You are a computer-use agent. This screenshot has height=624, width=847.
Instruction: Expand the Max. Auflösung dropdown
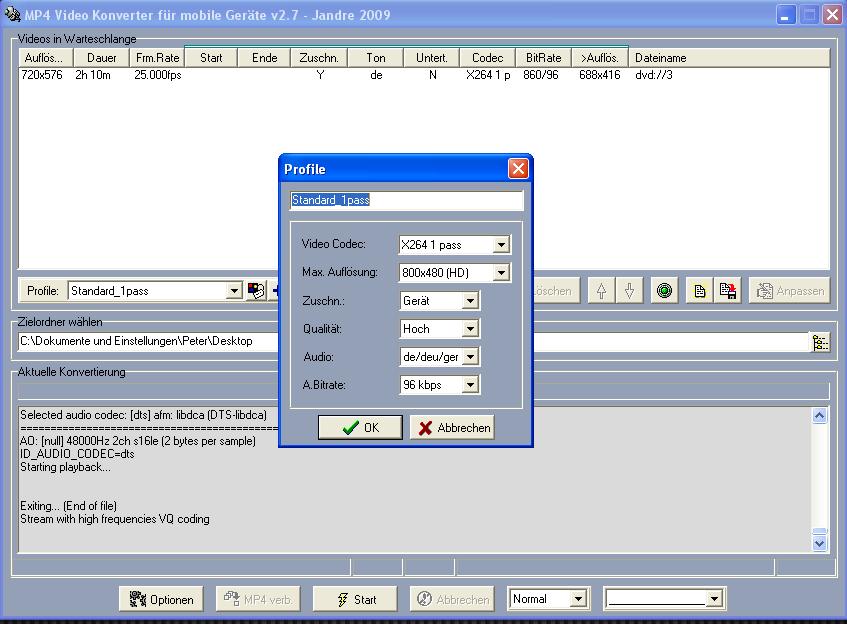pyautogui.click(x=501, y=273)
